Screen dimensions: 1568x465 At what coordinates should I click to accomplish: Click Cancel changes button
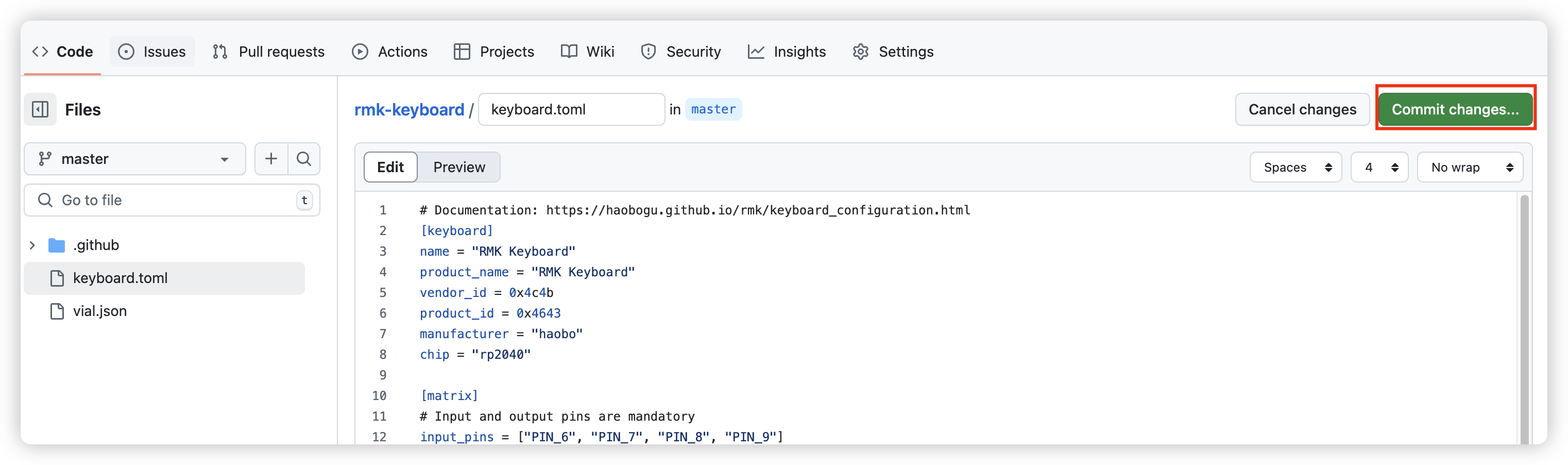coord(1302,110)
